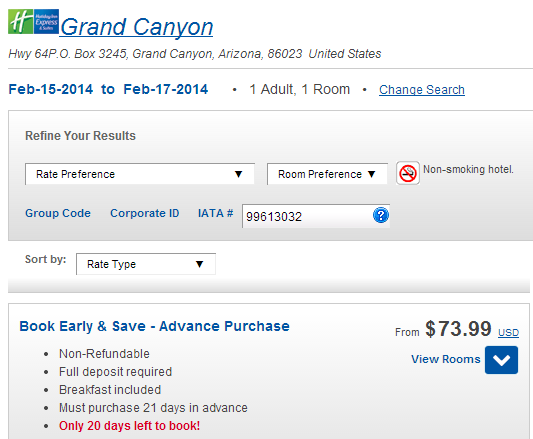
Task: Click the $73.99 price
Action: tap(458, 329)
